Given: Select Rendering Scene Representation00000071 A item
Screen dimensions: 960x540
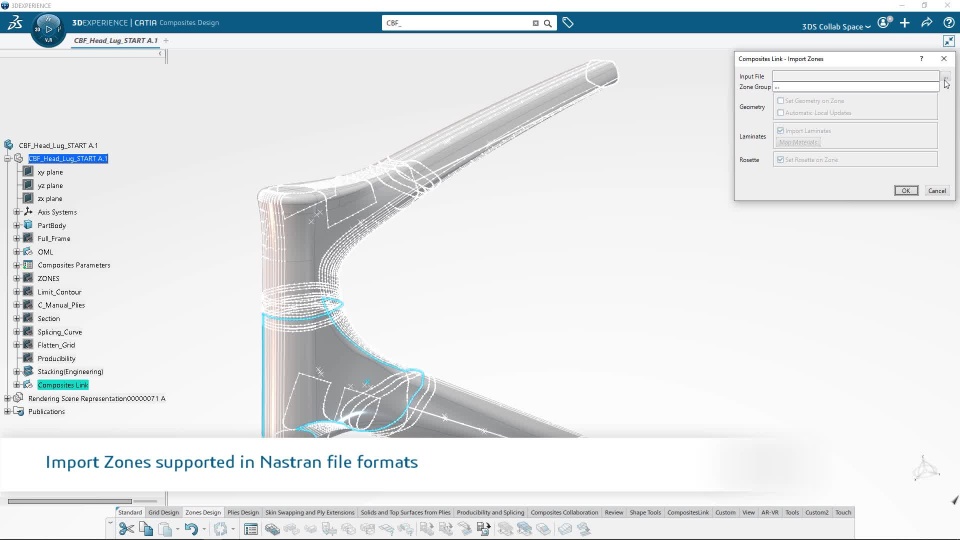Looking at the screenshot, I should 97,398.
